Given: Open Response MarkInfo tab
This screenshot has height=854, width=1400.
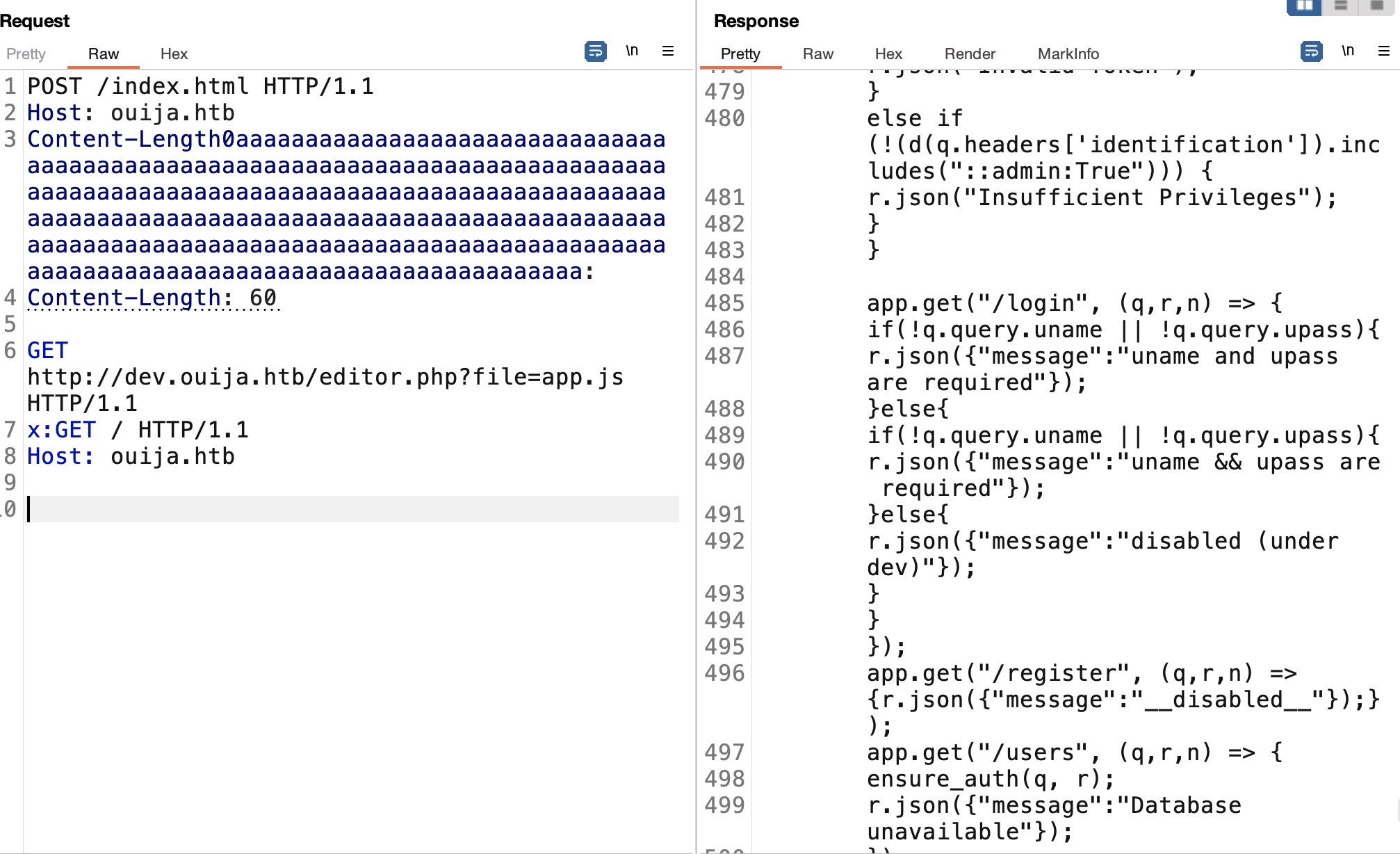Looking at the screenshot, I should coord(1068,54).
